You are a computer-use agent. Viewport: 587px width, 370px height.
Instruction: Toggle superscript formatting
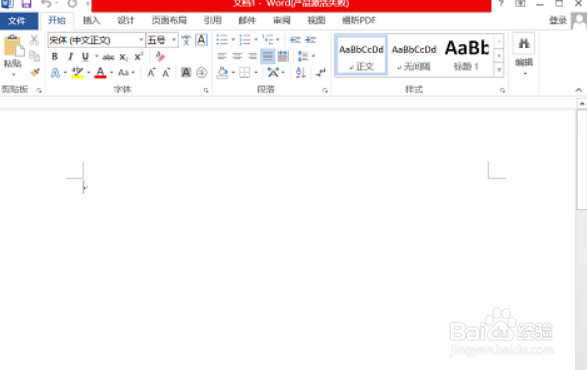[x=139, y=57]
